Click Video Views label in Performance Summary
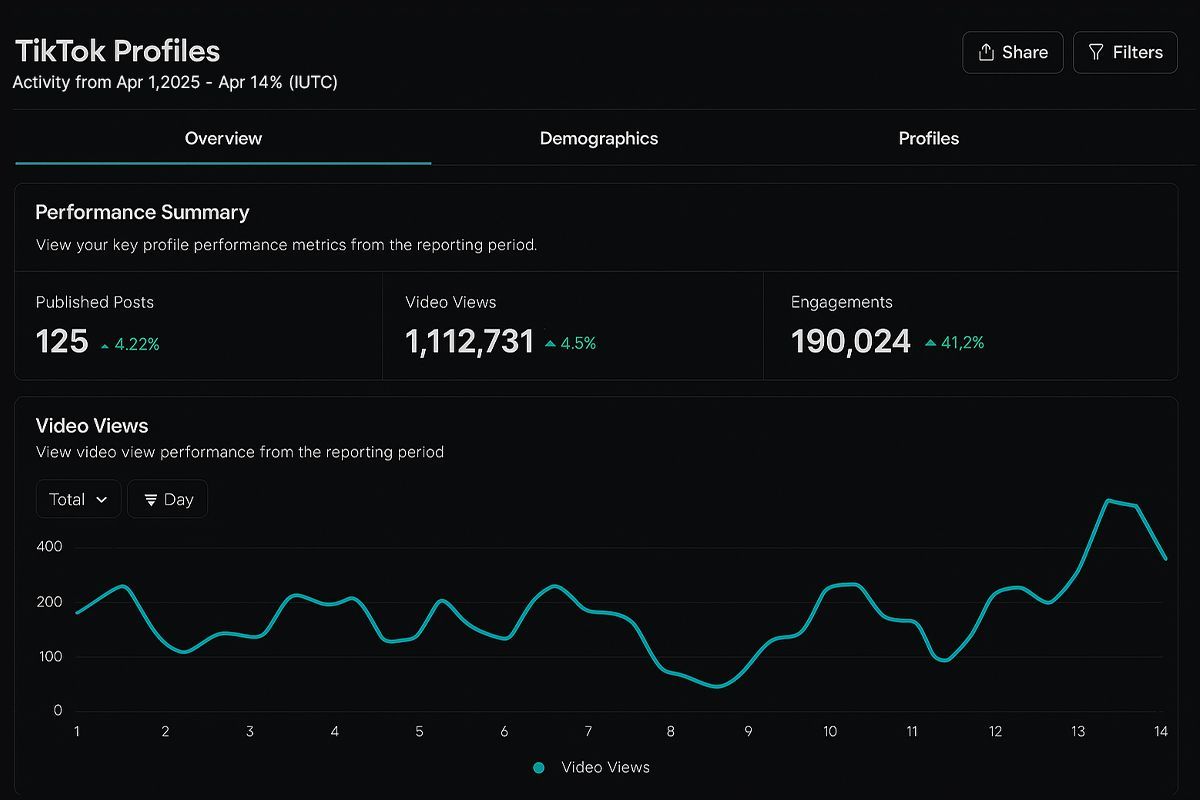Viewport: 1200px width, 800px height. tap(451, 302)
